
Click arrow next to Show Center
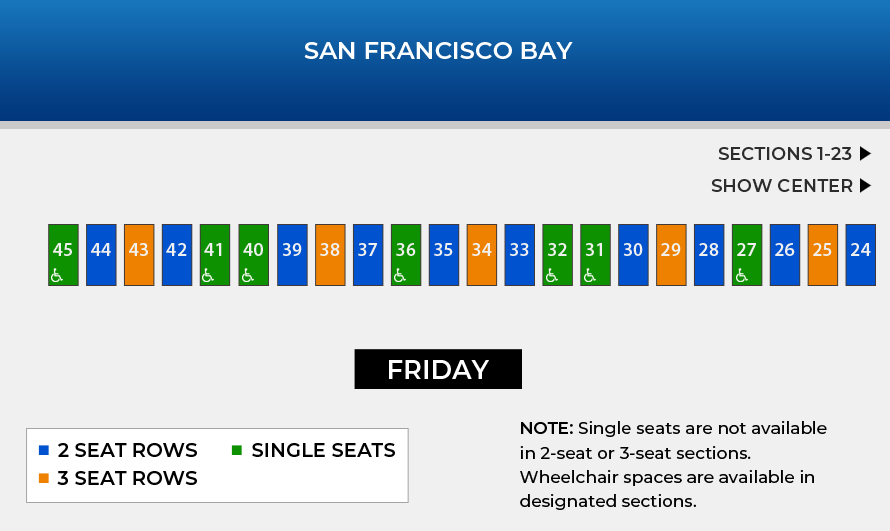[x=865, y=186]
